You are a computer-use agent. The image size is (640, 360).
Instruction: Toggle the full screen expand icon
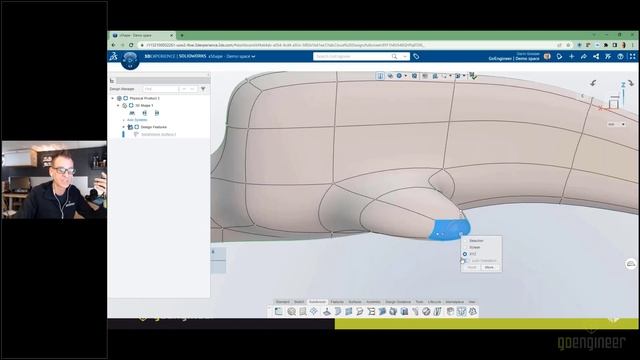632,56
